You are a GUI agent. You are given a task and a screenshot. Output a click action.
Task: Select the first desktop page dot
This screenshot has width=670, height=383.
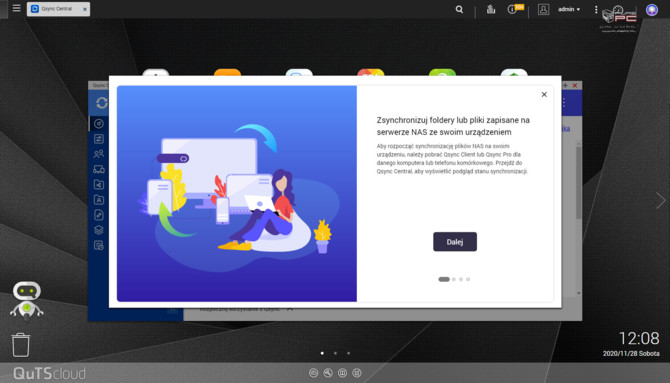(322, 353)
